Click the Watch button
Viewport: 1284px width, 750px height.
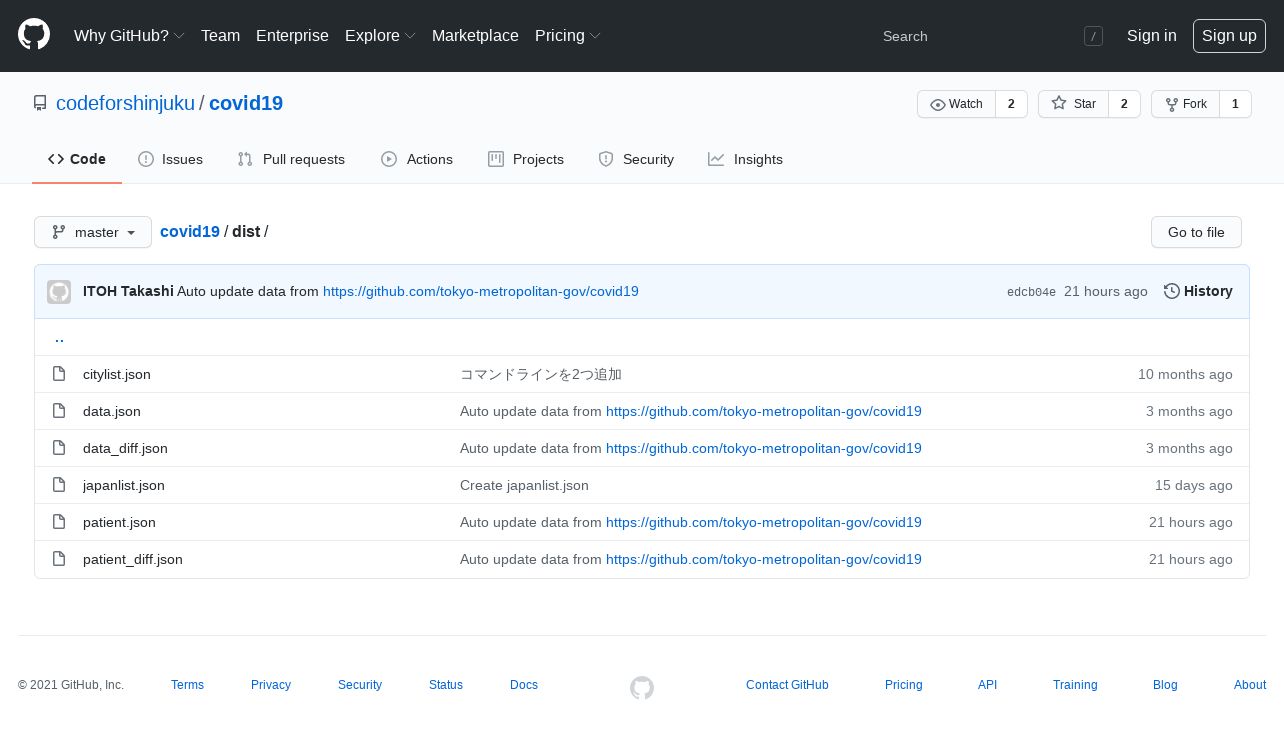956,104
